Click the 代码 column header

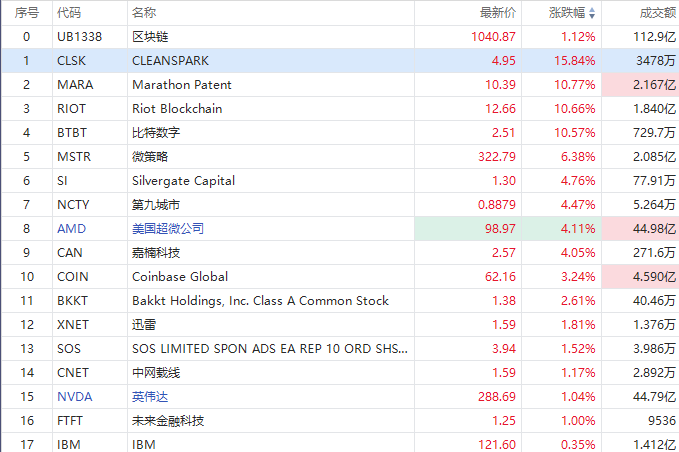coord(69,13)
